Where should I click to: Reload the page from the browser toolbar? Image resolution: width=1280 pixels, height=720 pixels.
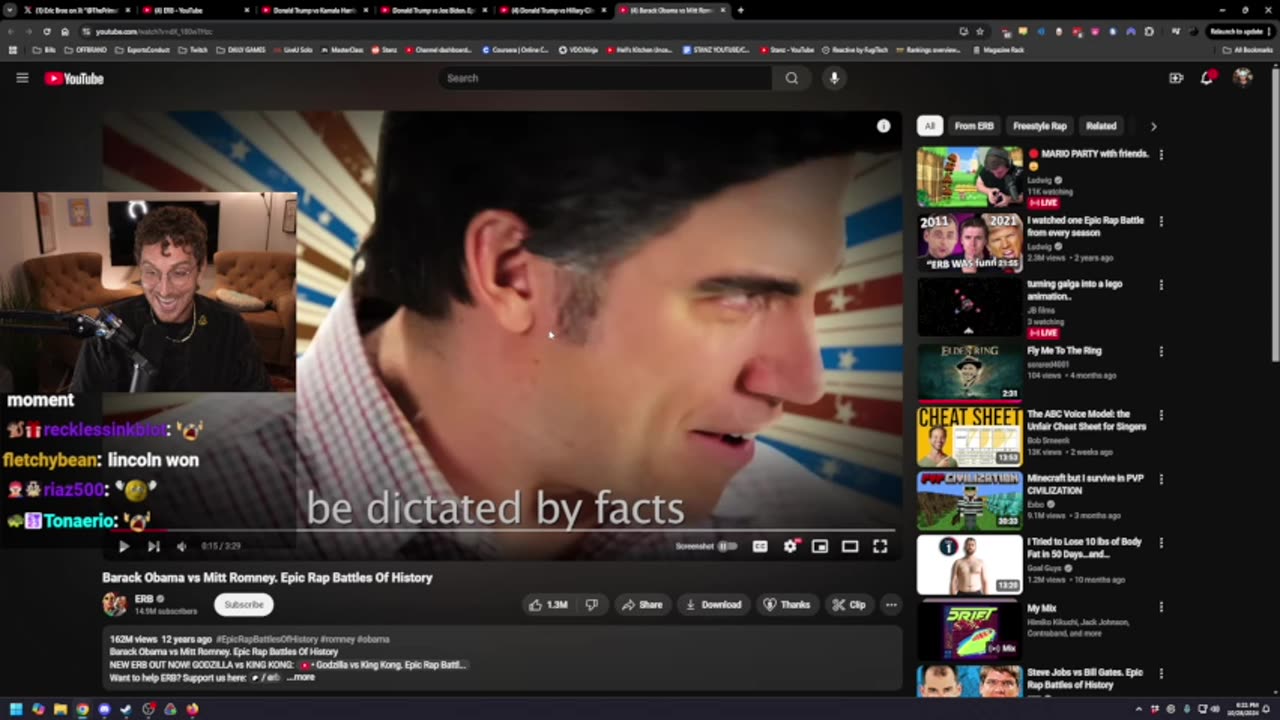point(46,31)
